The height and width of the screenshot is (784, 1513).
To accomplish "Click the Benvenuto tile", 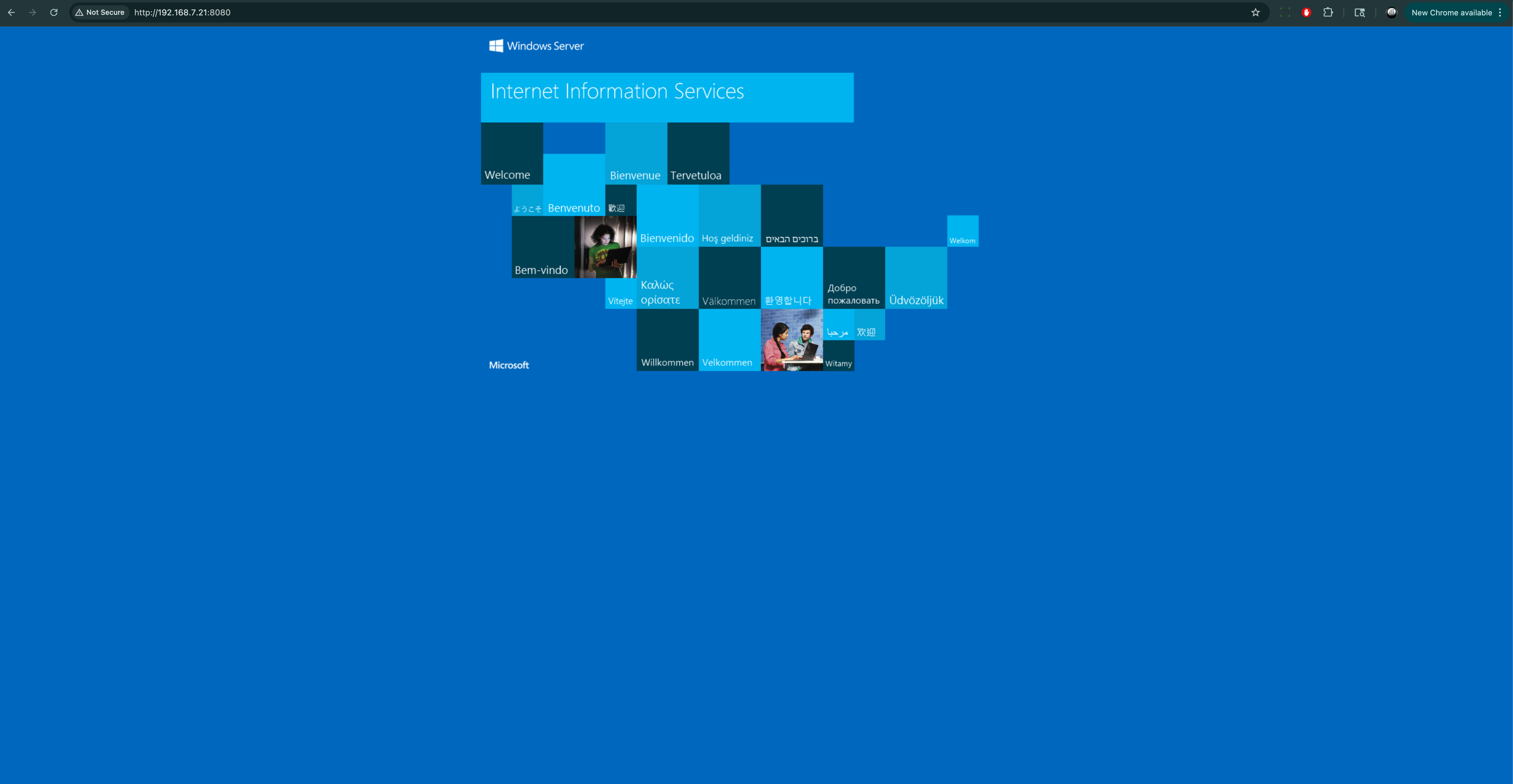I will point(574,184).
